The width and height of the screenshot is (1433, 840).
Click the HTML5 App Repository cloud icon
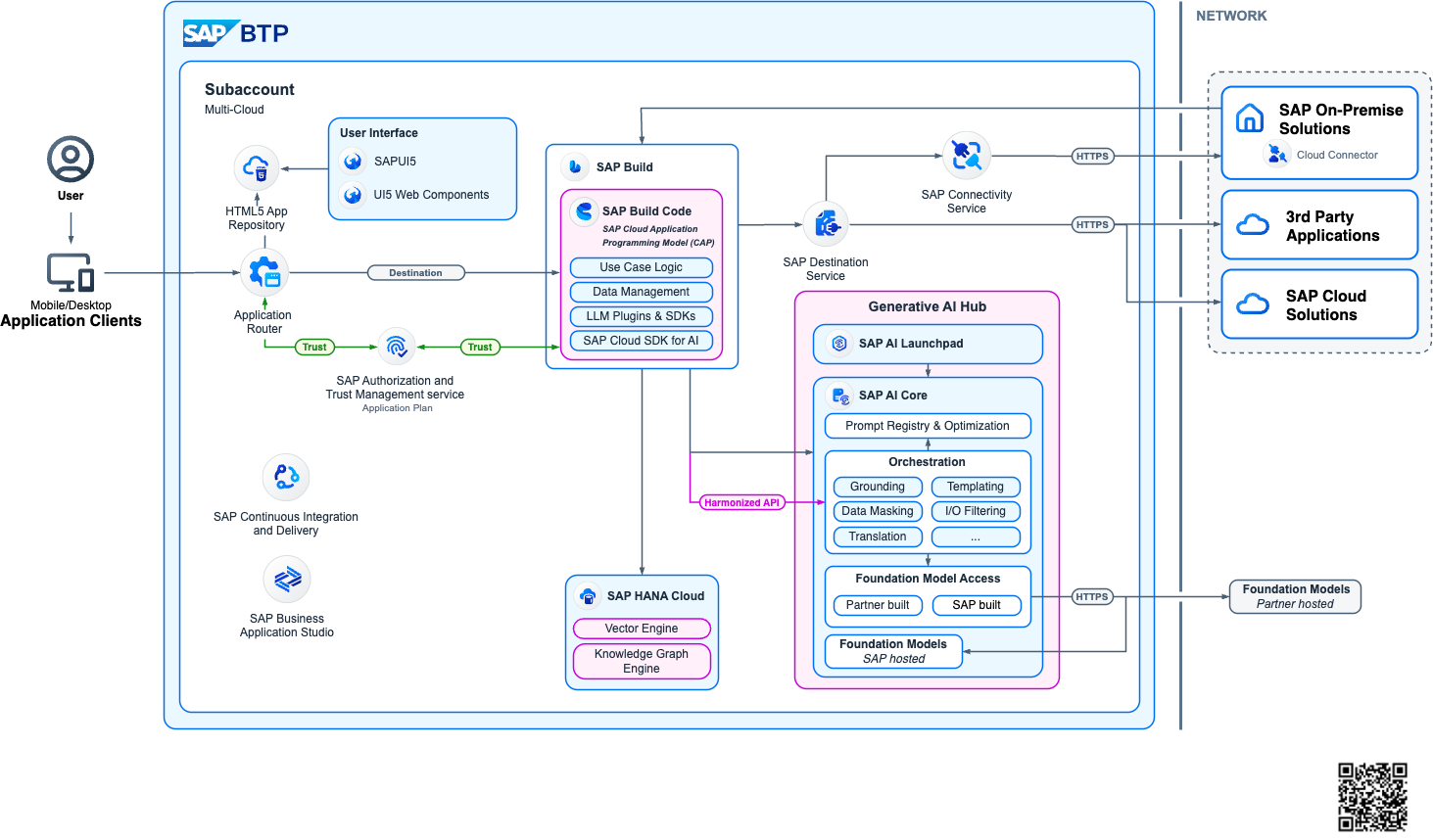pos(257,166)
